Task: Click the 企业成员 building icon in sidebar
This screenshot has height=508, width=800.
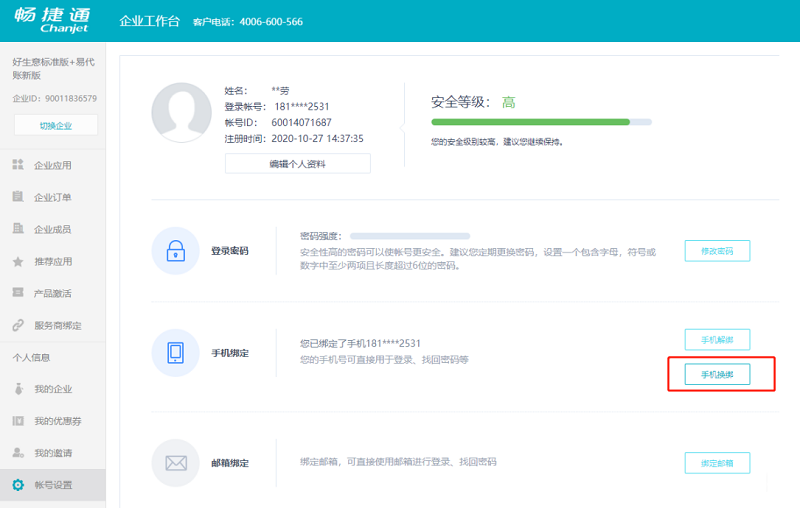Action: click(18, 228)
